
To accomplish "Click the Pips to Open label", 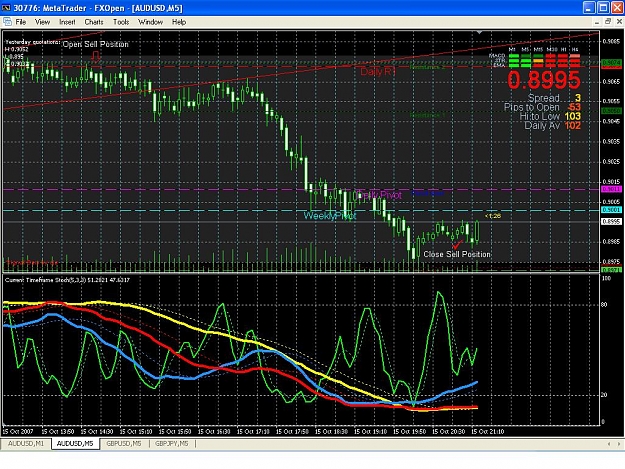I will [x=531, y=107].
